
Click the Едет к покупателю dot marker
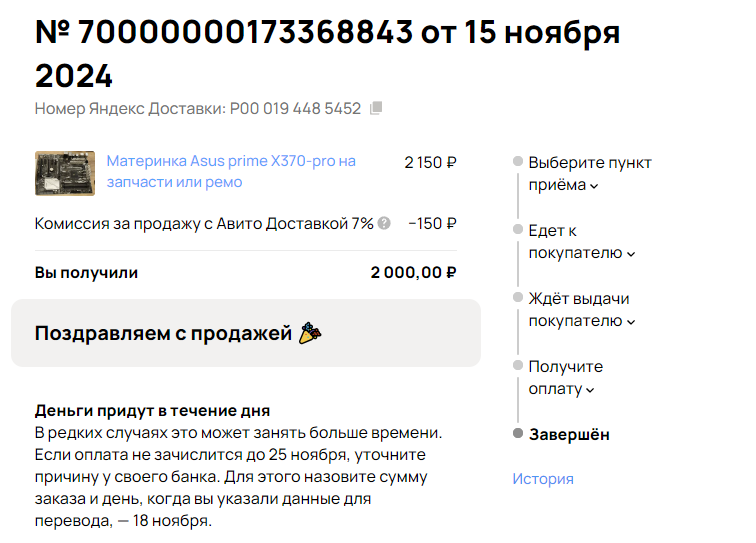pos(518,229)
